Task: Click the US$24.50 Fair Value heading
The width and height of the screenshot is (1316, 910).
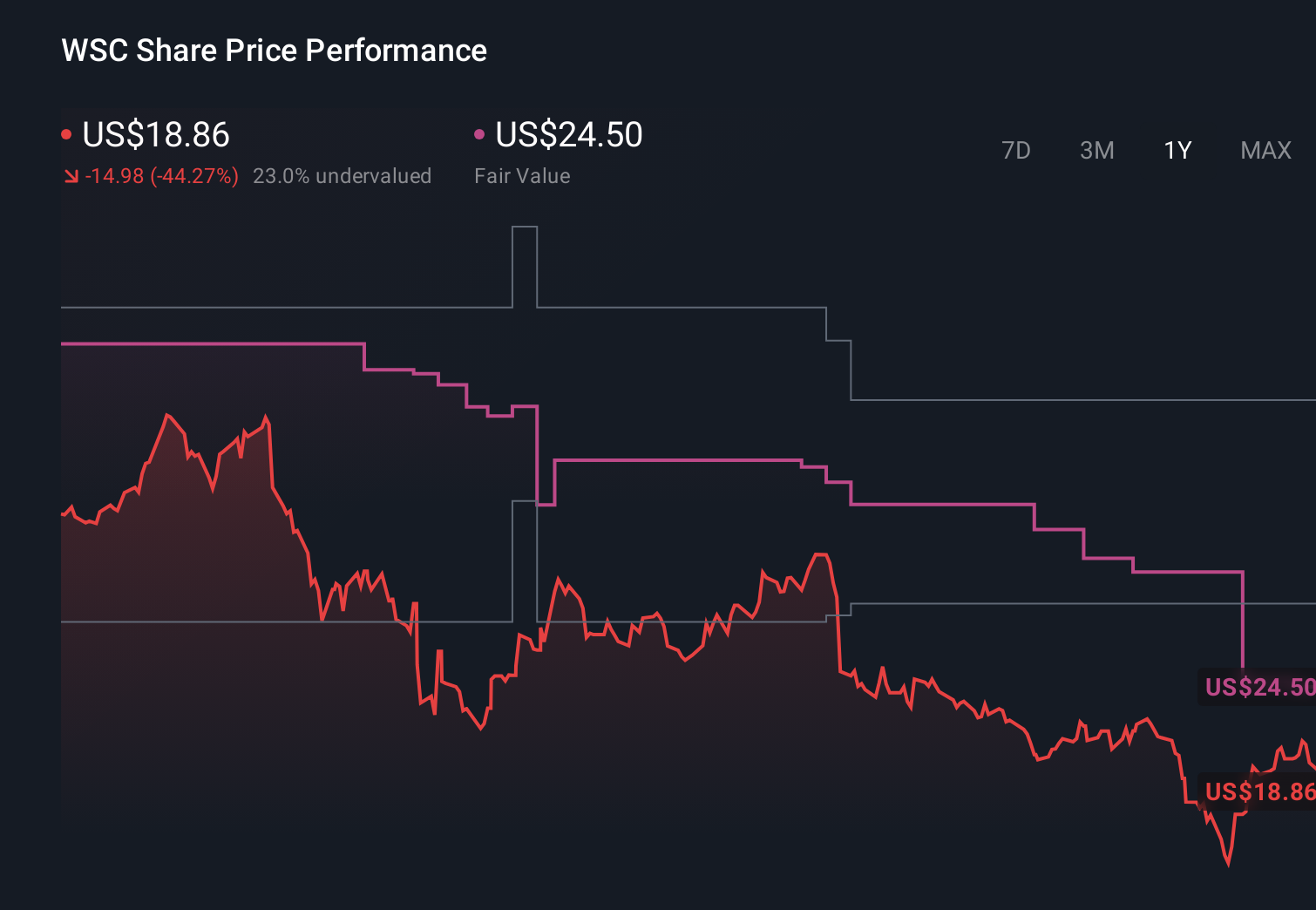Action: [567, 135]
